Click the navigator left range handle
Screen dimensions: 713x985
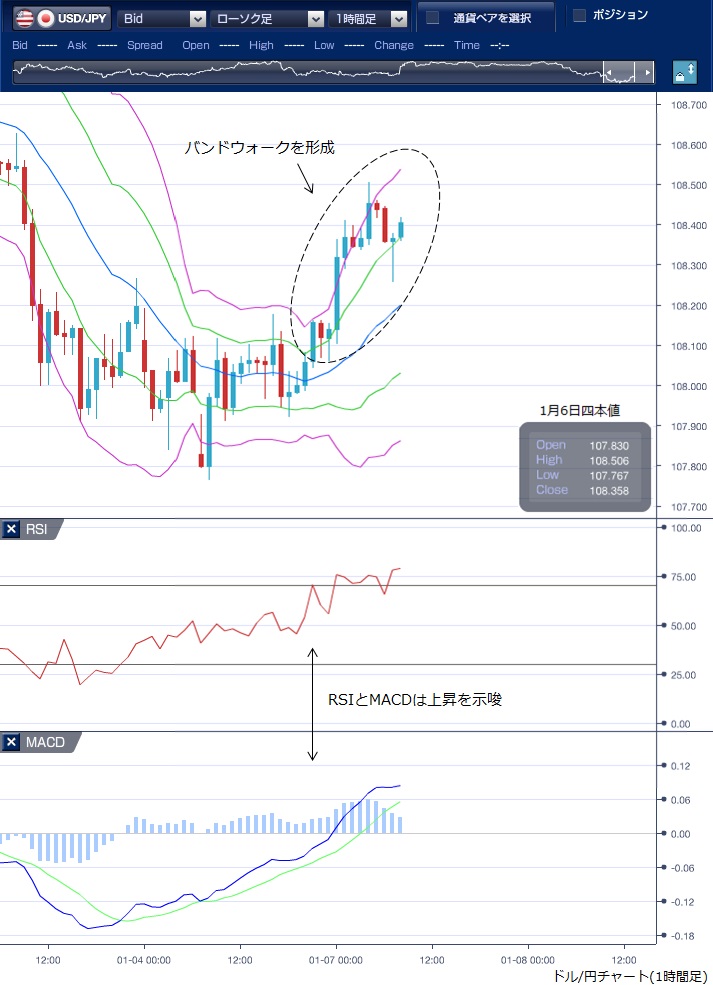tap(607, 74)
